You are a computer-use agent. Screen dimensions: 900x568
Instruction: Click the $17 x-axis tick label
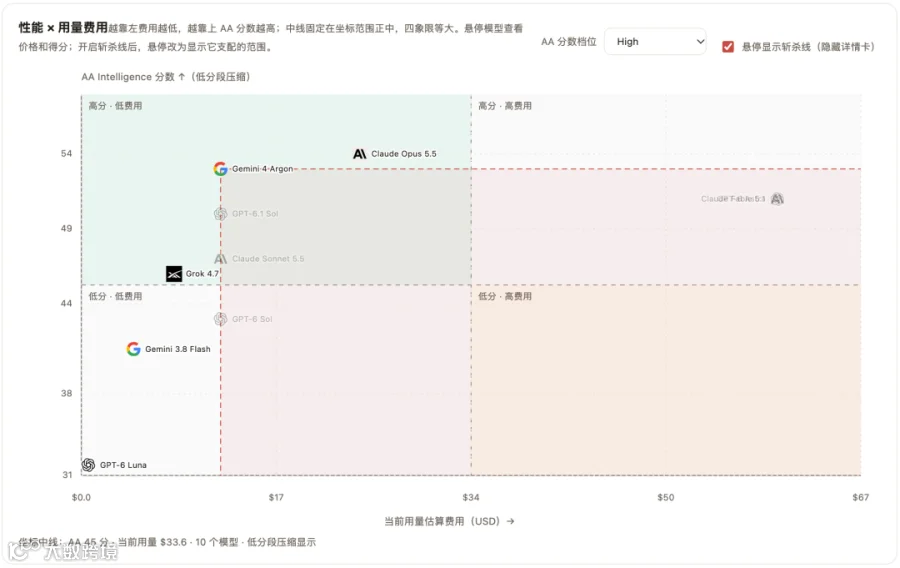(276, 497)
